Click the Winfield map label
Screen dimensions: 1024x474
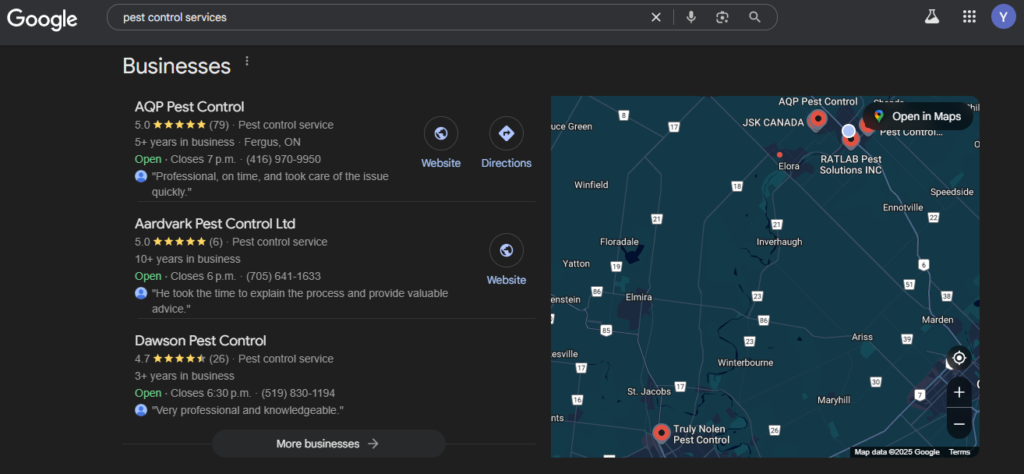point(591,185)
